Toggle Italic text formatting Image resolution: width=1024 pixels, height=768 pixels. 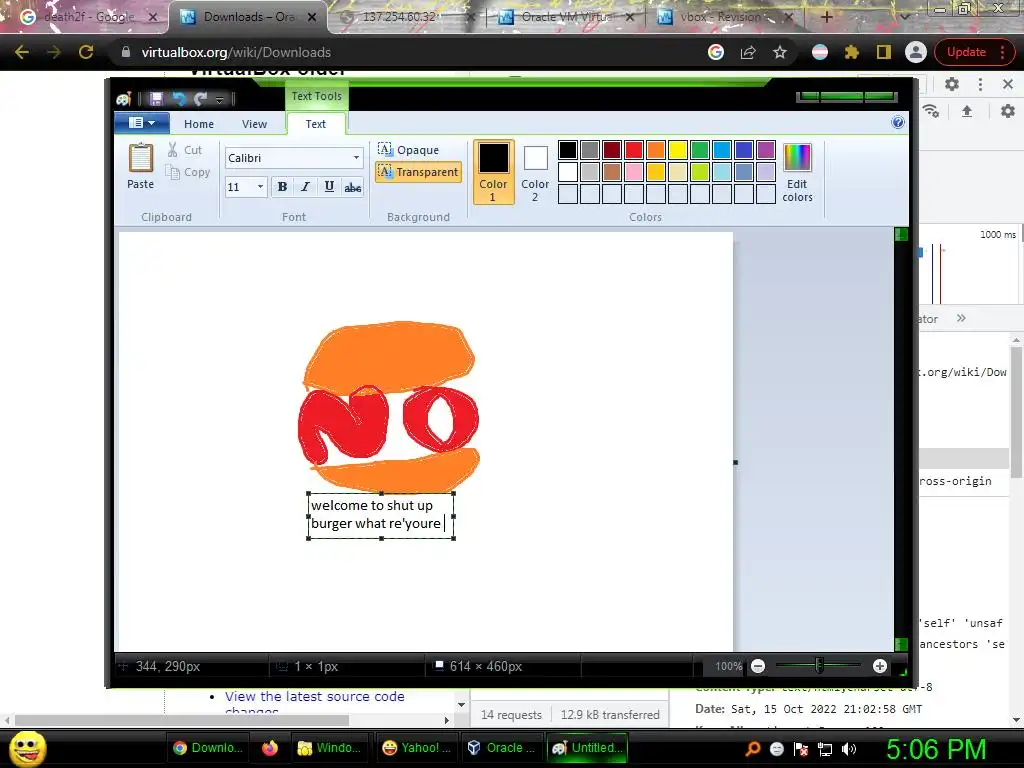pyautogui.click(x=305, y=187)
